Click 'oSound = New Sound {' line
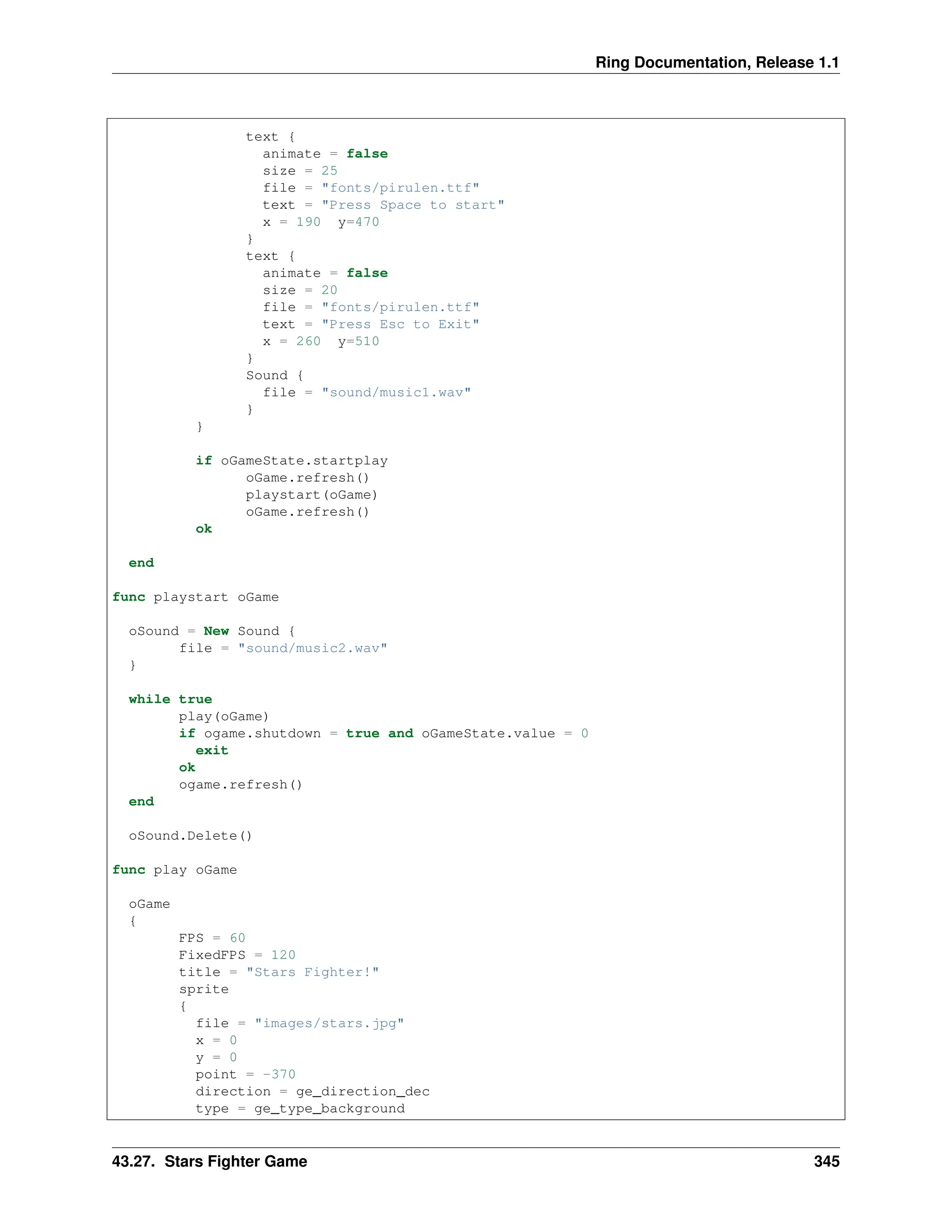This screenshot has width=952, height=1232. tap(212, 631)
